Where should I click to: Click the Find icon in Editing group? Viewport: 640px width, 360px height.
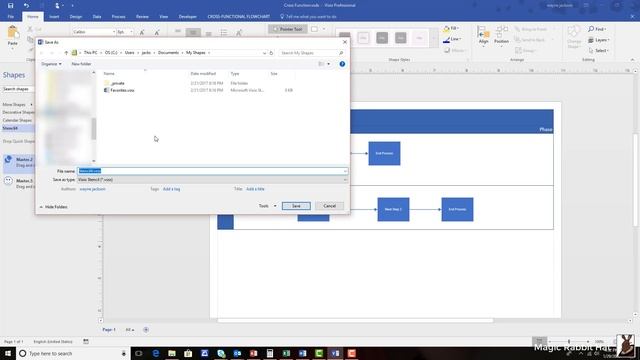click(597, 29)
